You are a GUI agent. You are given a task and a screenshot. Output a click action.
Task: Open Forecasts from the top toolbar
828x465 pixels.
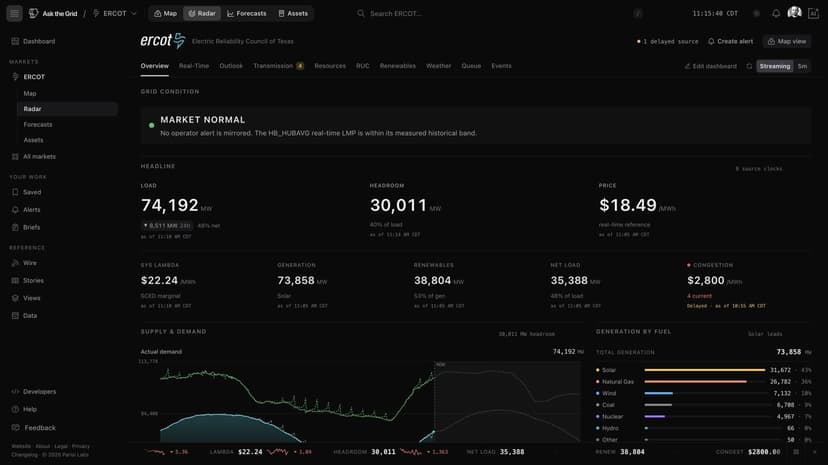[247, 13]
